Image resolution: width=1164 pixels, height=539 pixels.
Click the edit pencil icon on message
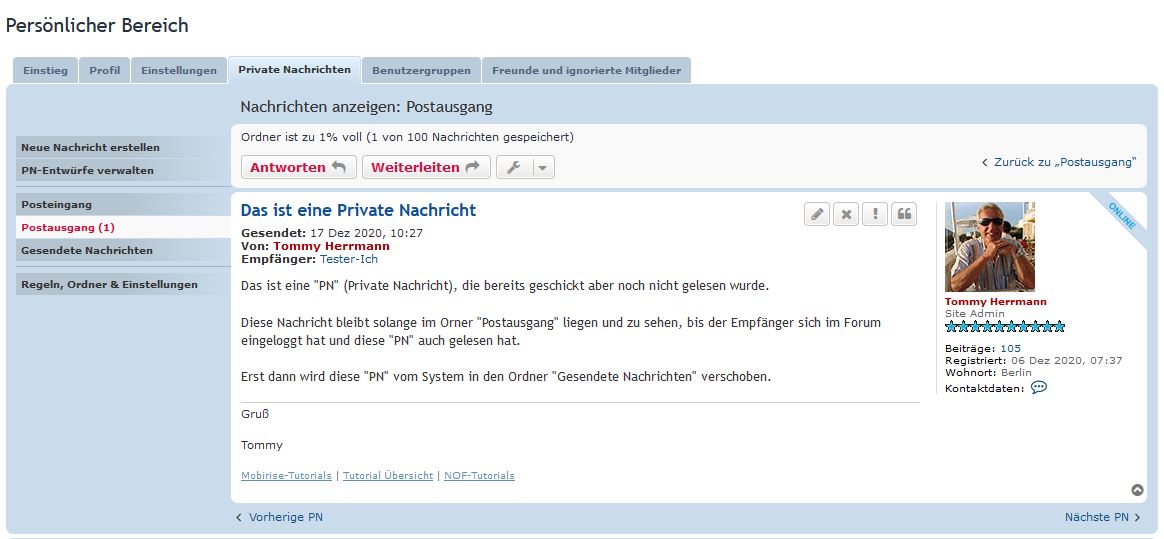[817, 215]
